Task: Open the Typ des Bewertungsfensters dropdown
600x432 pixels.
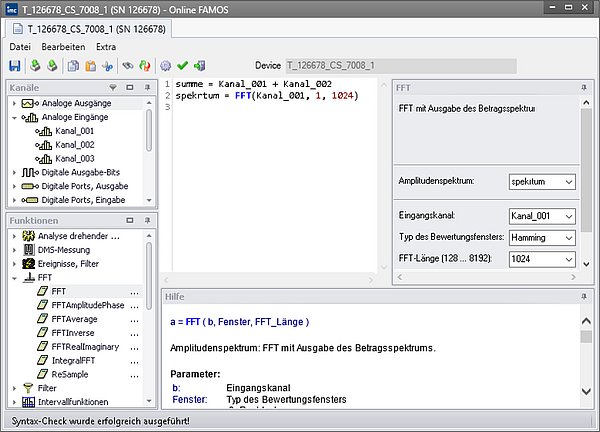Action: (568, 240)
